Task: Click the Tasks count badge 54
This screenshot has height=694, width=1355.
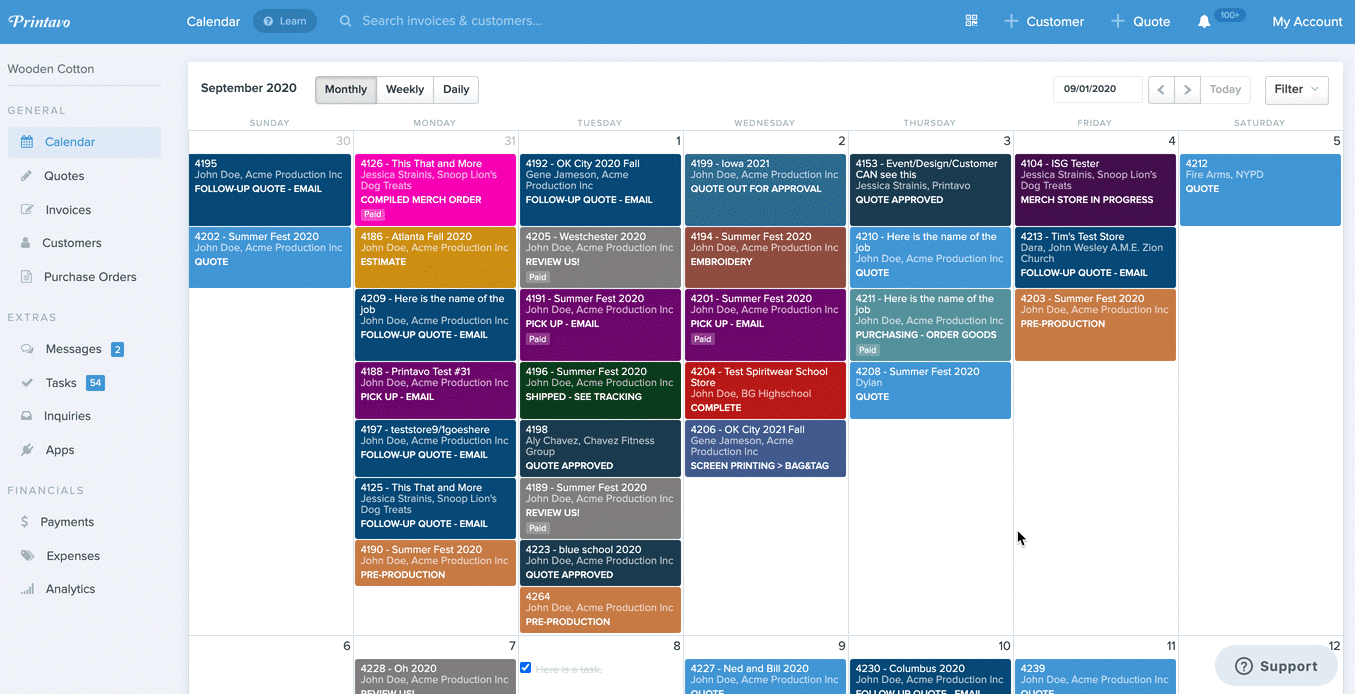Action: point(95,383)
